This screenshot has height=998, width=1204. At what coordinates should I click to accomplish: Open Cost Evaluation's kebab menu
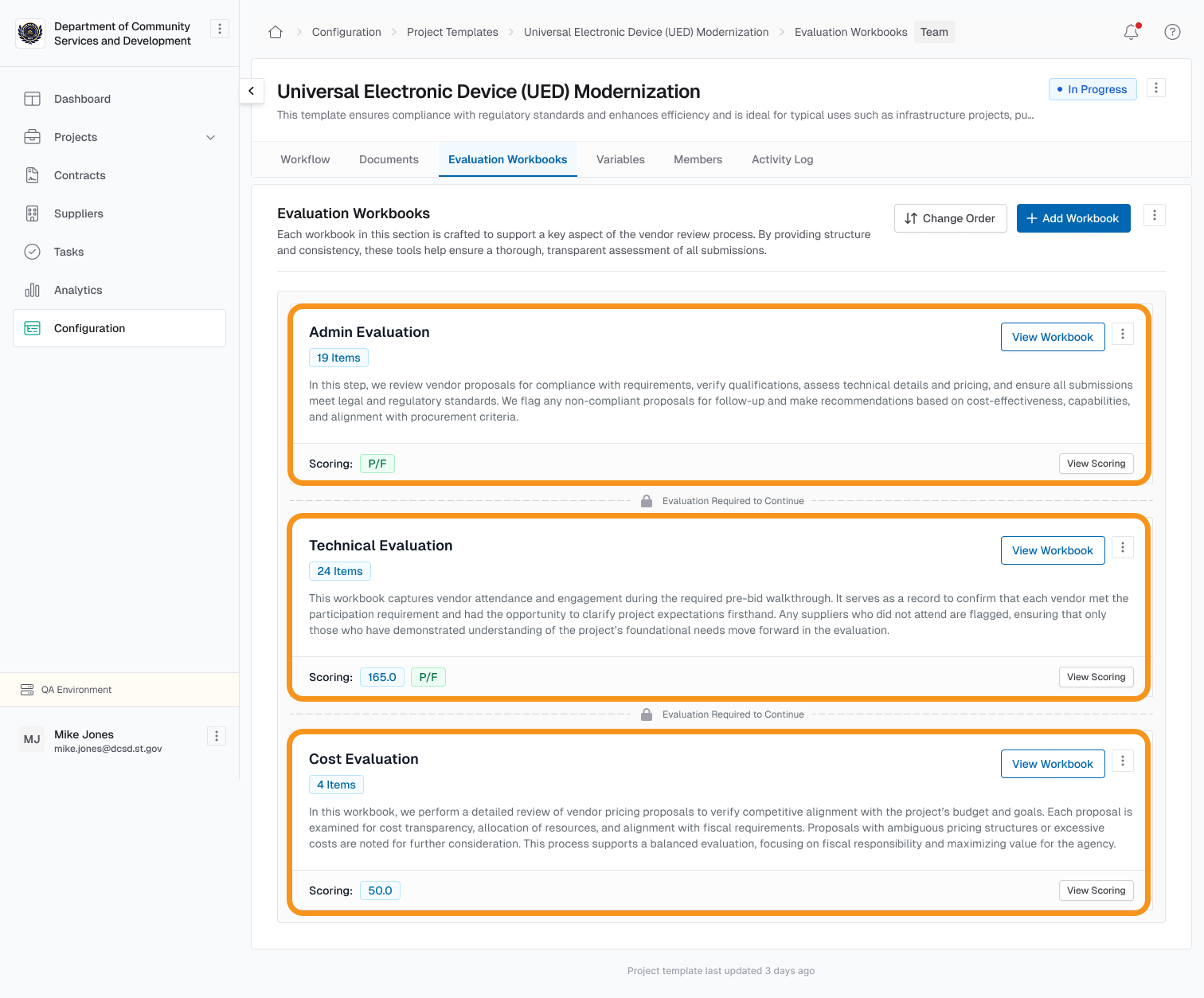click(1123, 761)
